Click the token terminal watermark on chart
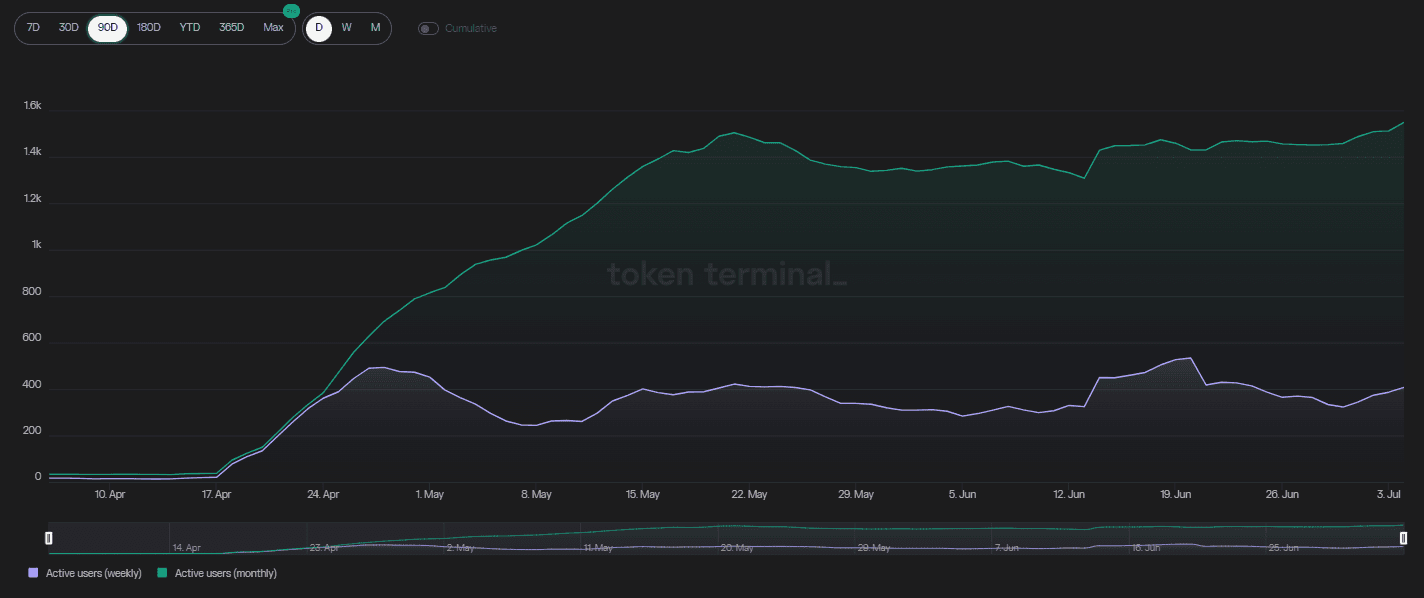 click(x=727, y=274)
